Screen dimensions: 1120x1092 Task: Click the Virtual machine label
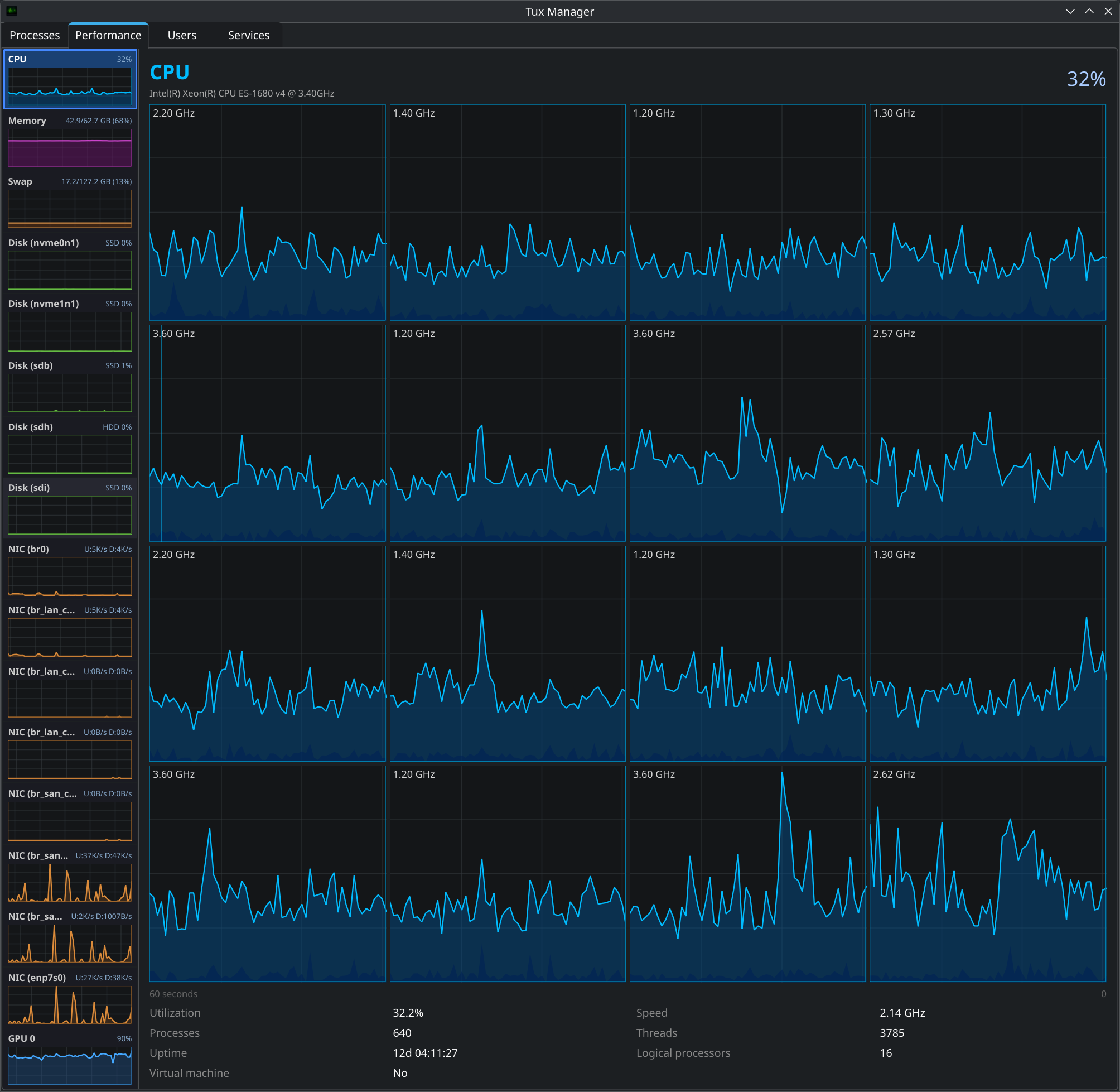189,1073
